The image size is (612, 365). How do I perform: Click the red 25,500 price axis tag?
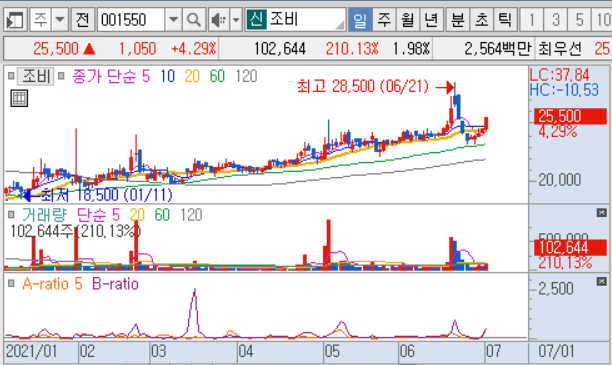tap(570, 116)
